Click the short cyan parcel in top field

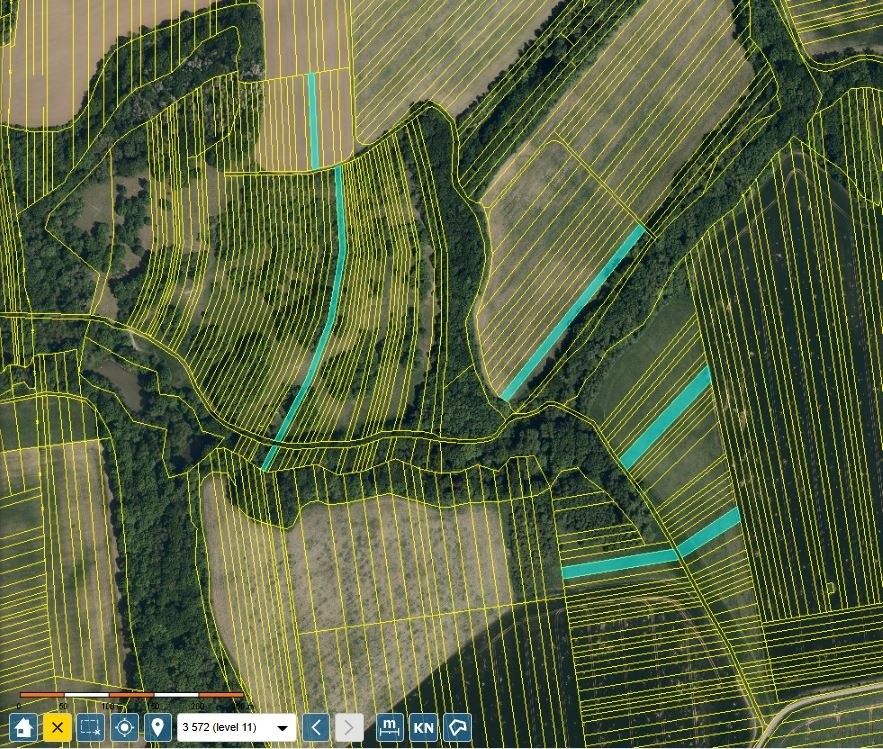313,120
